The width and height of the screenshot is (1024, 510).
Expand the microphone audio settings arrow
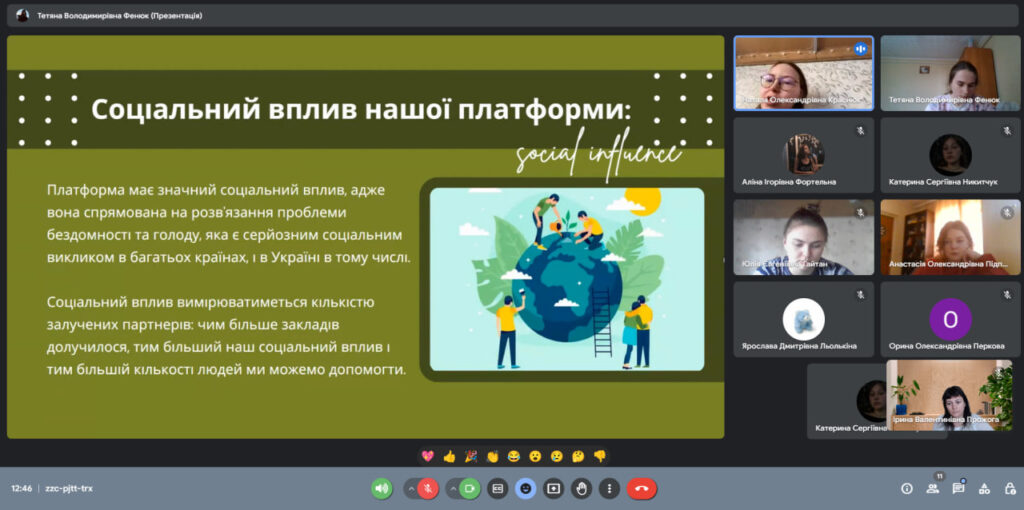(410, 489)
